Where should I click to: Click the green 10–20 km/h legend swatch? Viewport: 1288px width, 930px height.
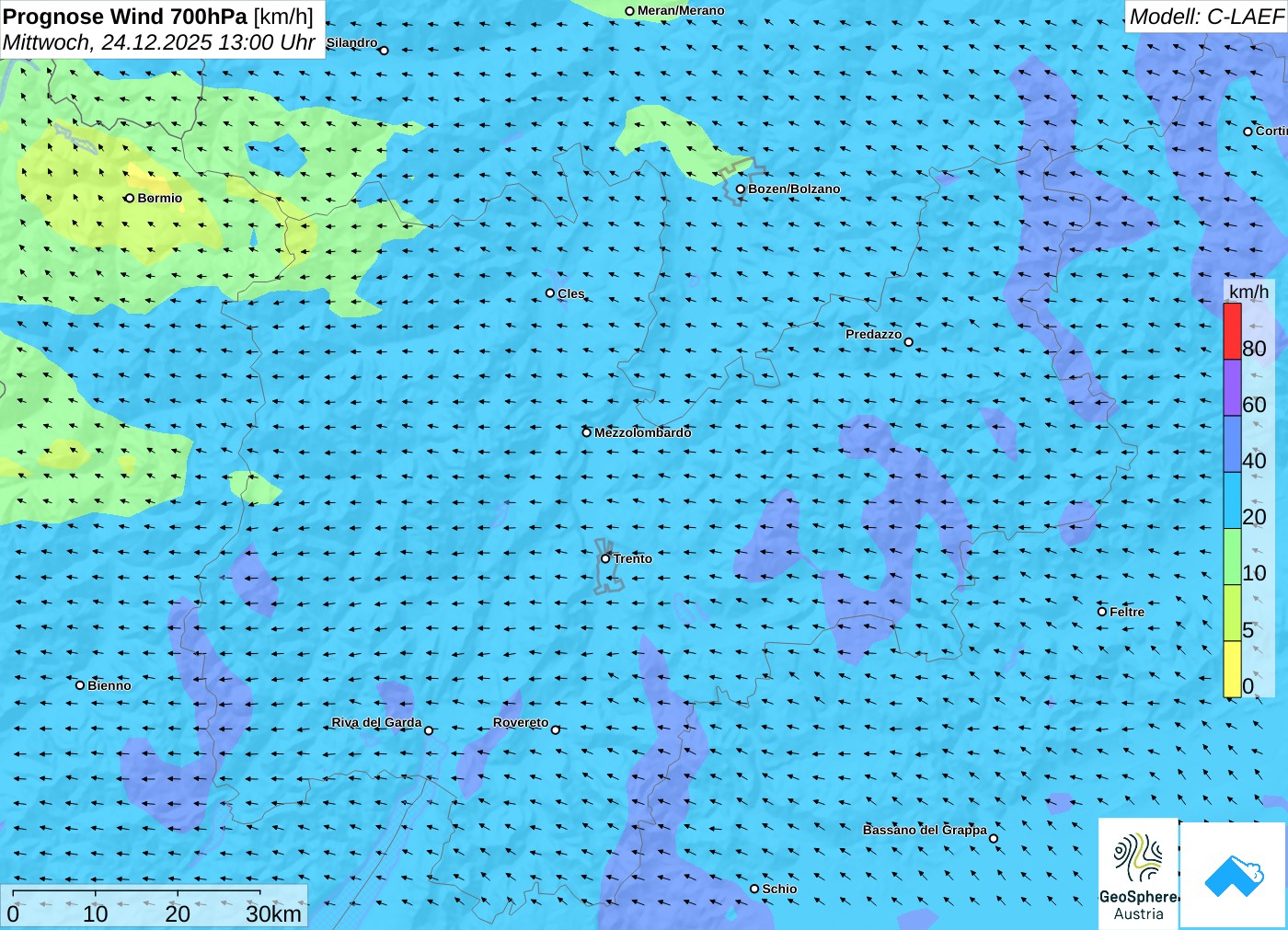1232,557
